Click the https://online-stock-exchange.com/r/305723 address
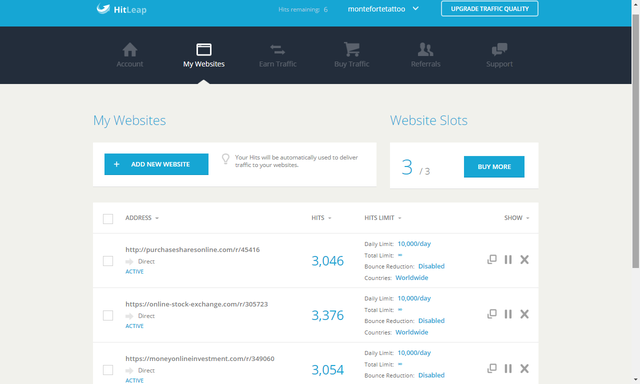 pyautogui.click(x=196, y=304)
